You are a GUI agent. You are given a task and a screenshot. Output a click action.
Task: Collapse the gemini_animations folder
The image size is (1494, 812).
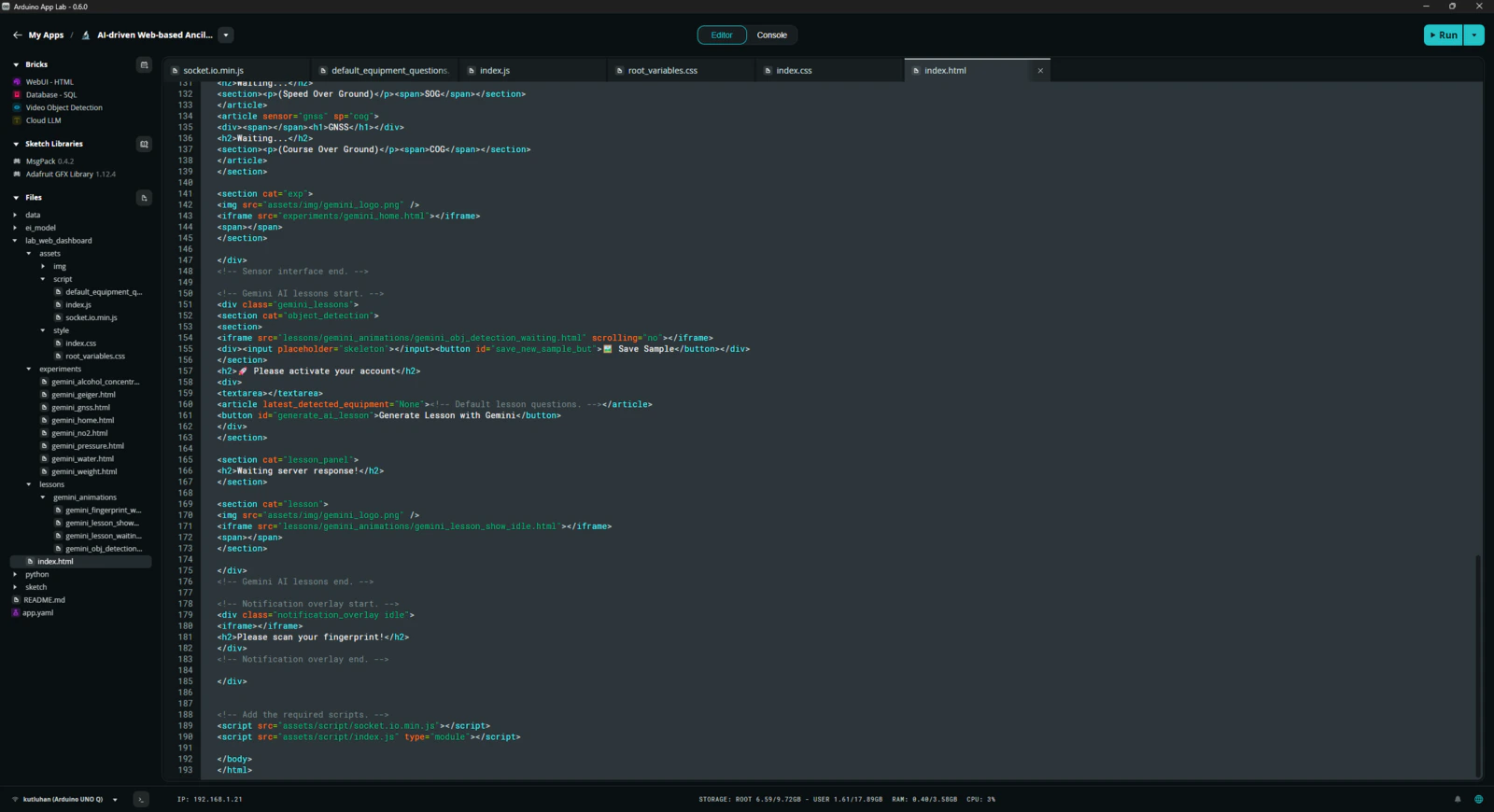(43, 497)
